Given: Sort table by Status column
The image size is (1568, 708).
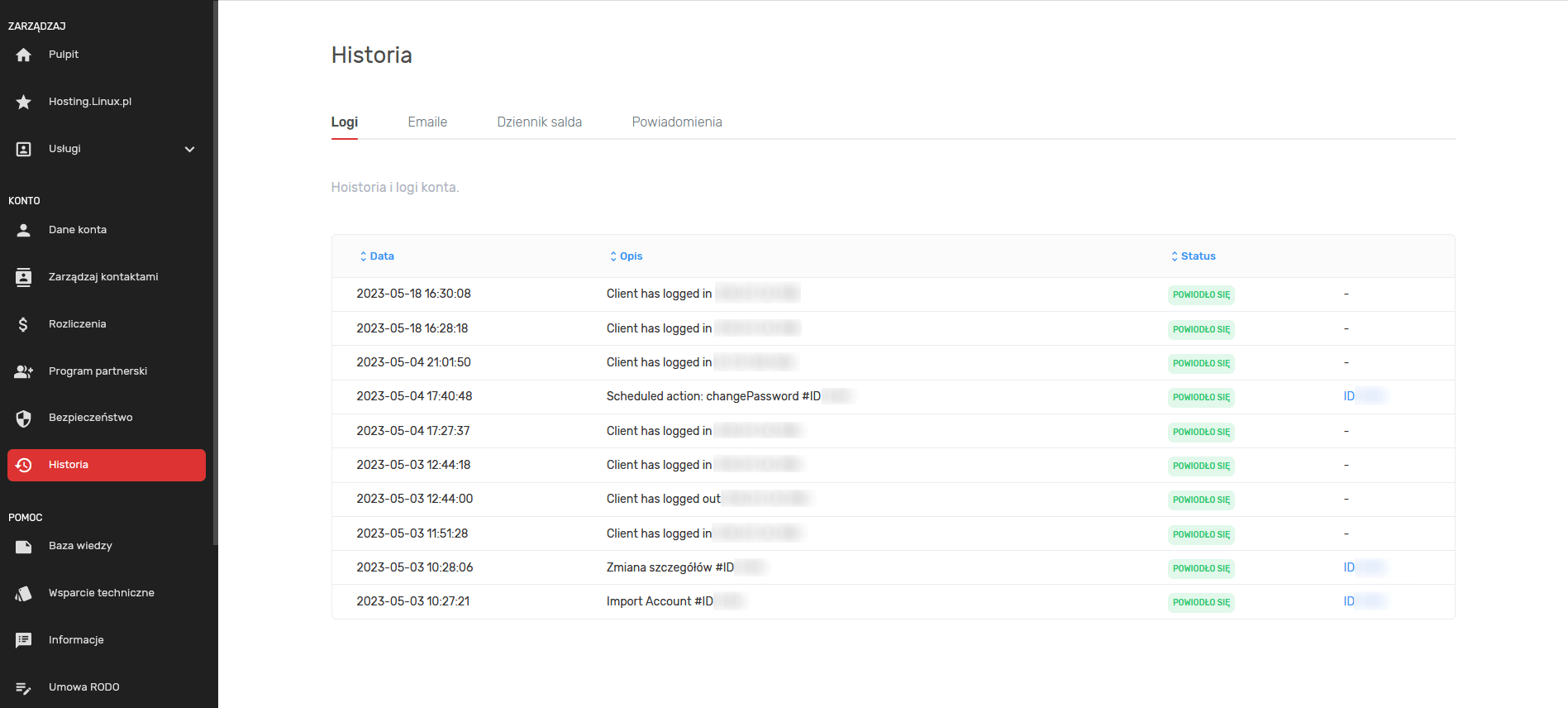Looking at the screenshot, I should click(x=1194, y=256).
